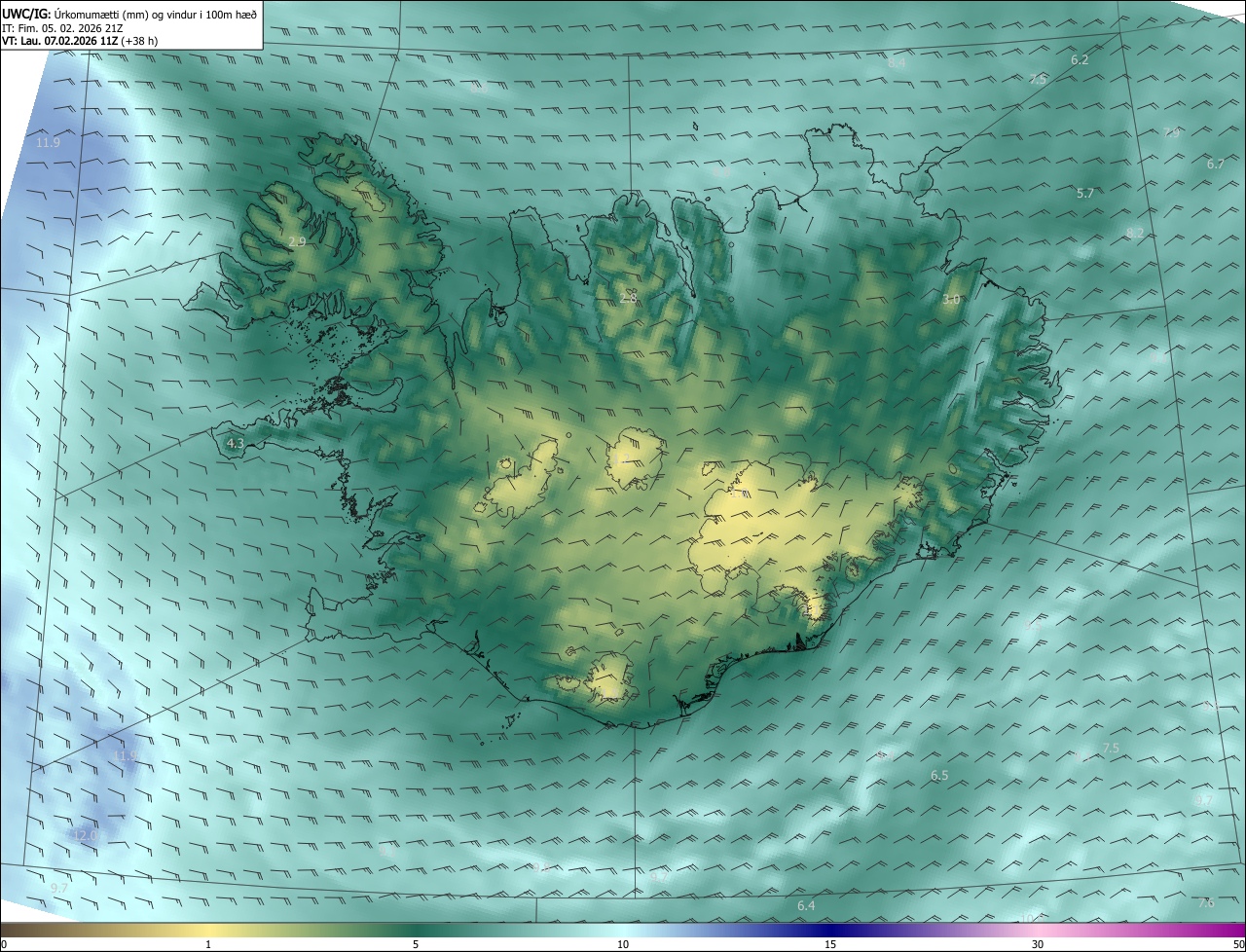Pick the 4.3 value on the Snæfellsnes peninsula
1246x952 pixels.
point(235,444)
